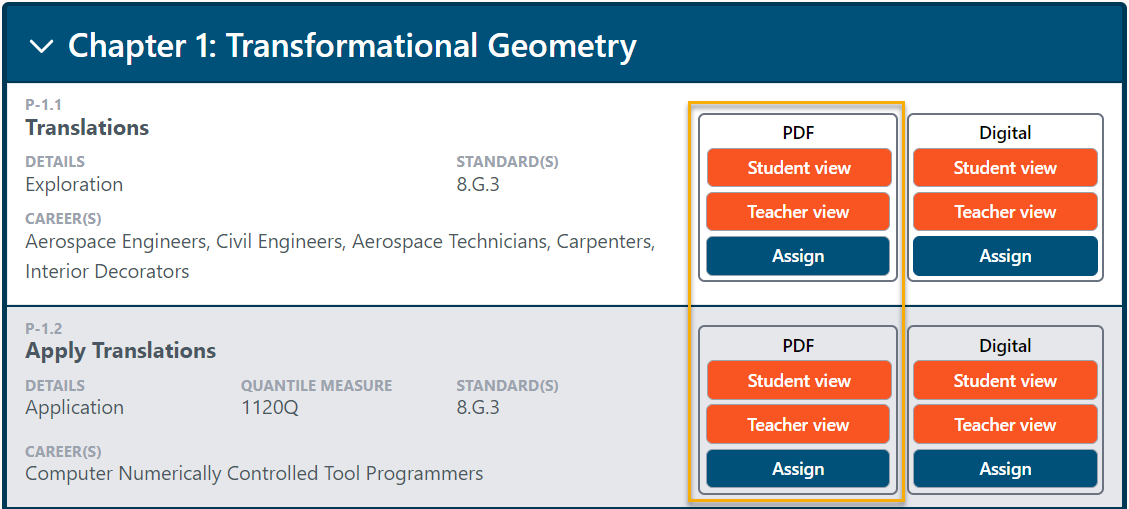The width and height of the screenshot is (1129, 509).
Task: Open Digital Student view for Translations
Action: 1005,168
